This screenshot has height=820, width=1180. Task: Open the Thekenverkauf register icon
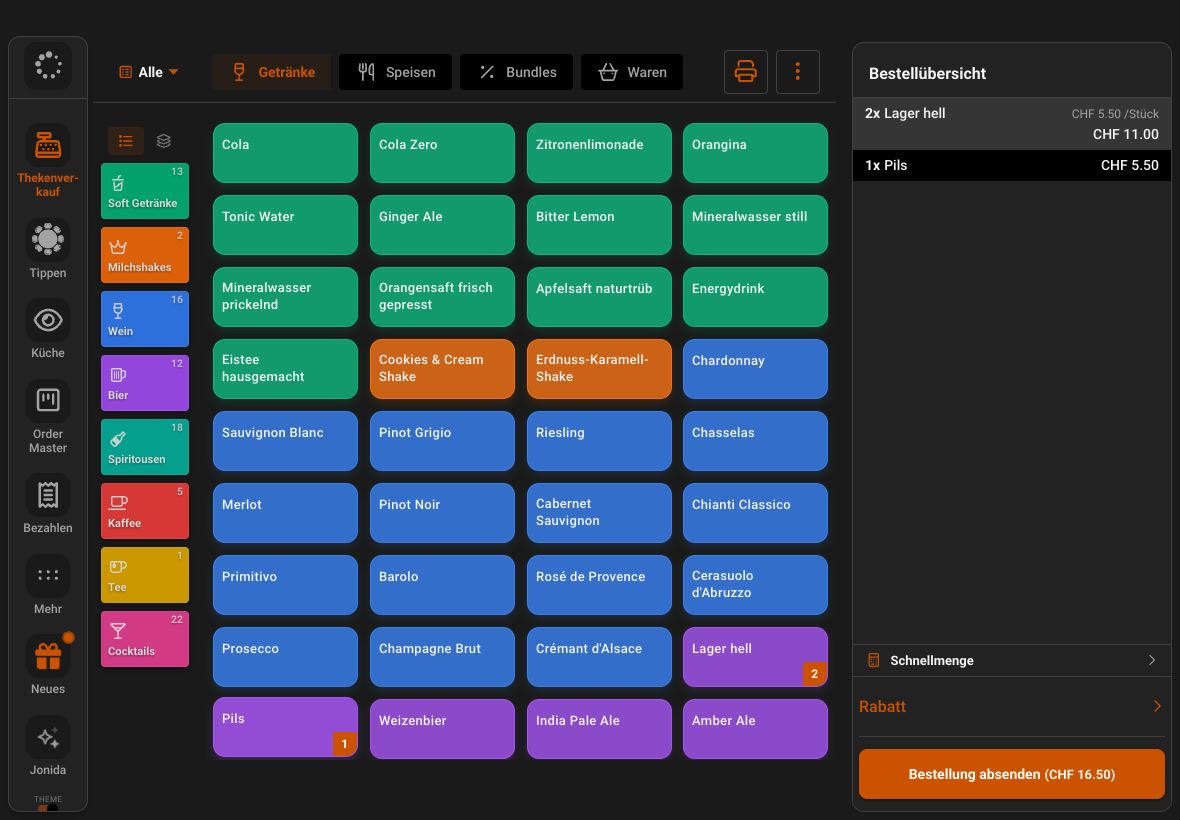point(47,146)
